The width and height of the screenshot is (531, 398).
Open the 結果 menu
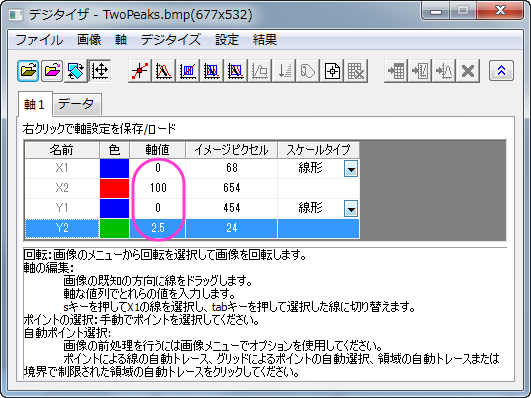point(265,40)
